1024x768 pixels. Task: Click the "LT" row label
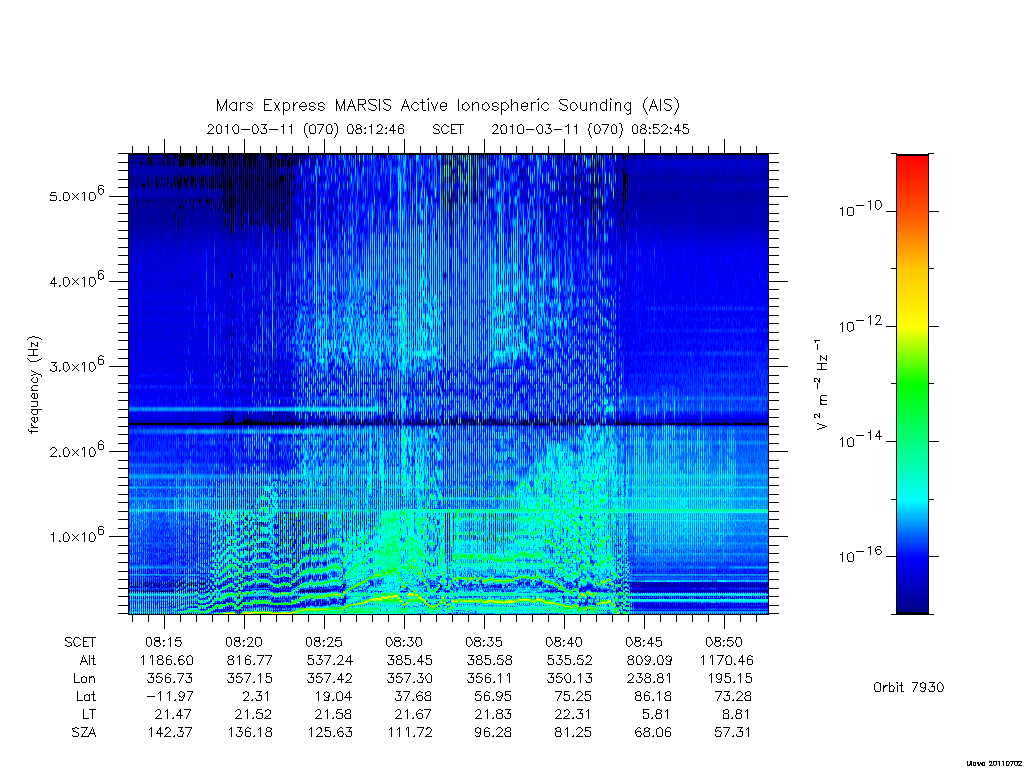pos(88,714)
